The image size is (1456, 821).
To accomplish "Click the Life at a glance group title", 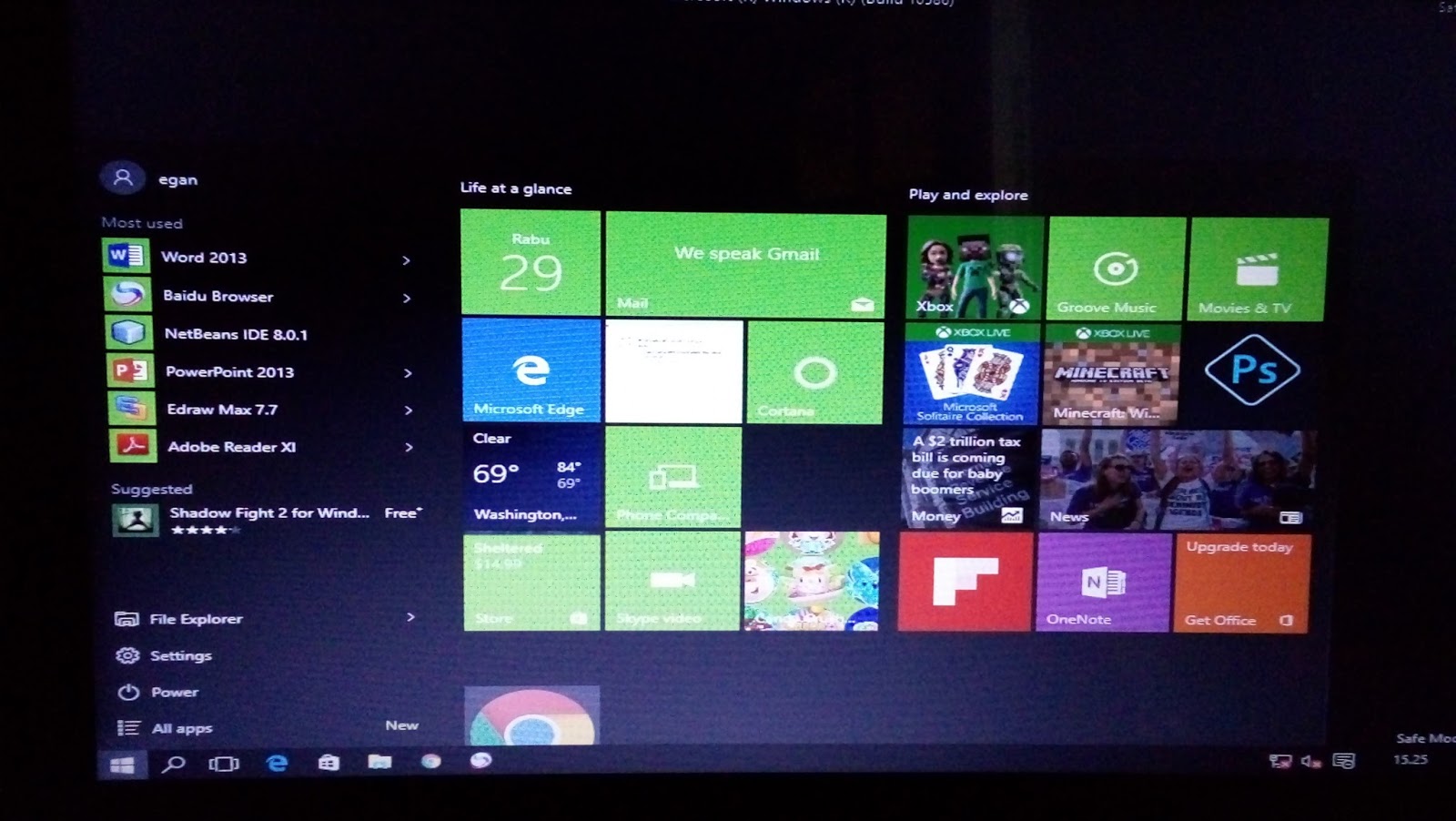I will pyautogui.click(x=516, y=188).
